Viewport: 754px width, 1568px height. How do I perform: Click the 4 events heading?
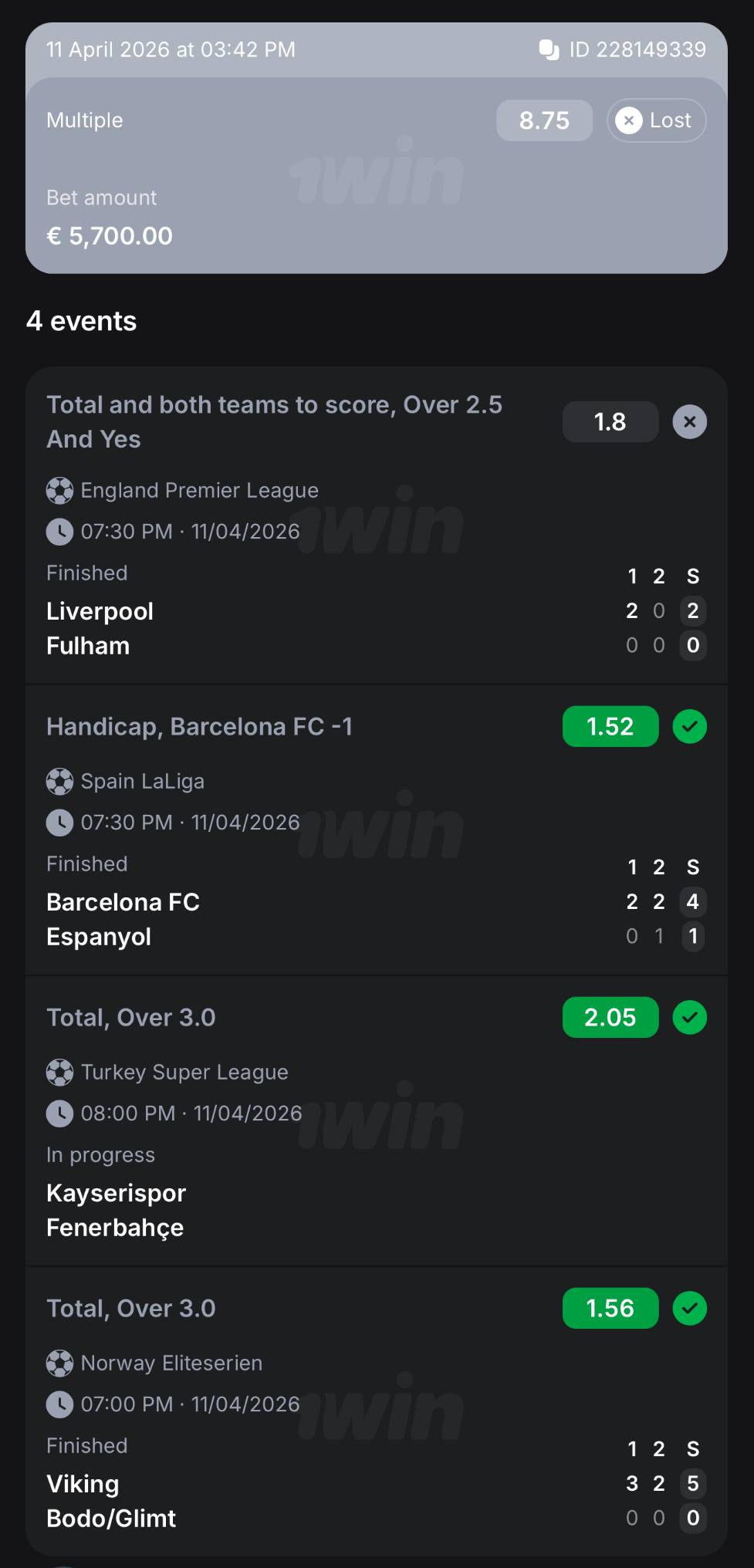[81, 321]
